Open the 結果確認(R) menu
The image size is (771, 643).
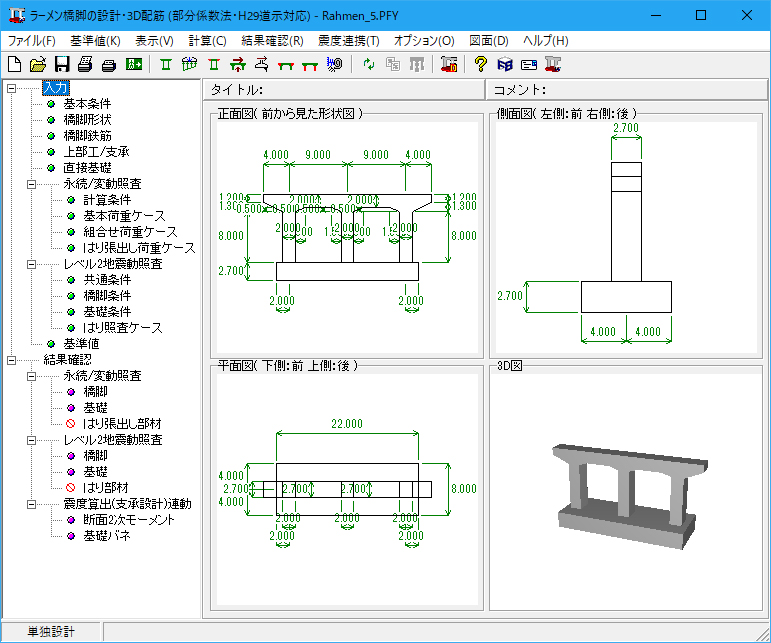272,41
